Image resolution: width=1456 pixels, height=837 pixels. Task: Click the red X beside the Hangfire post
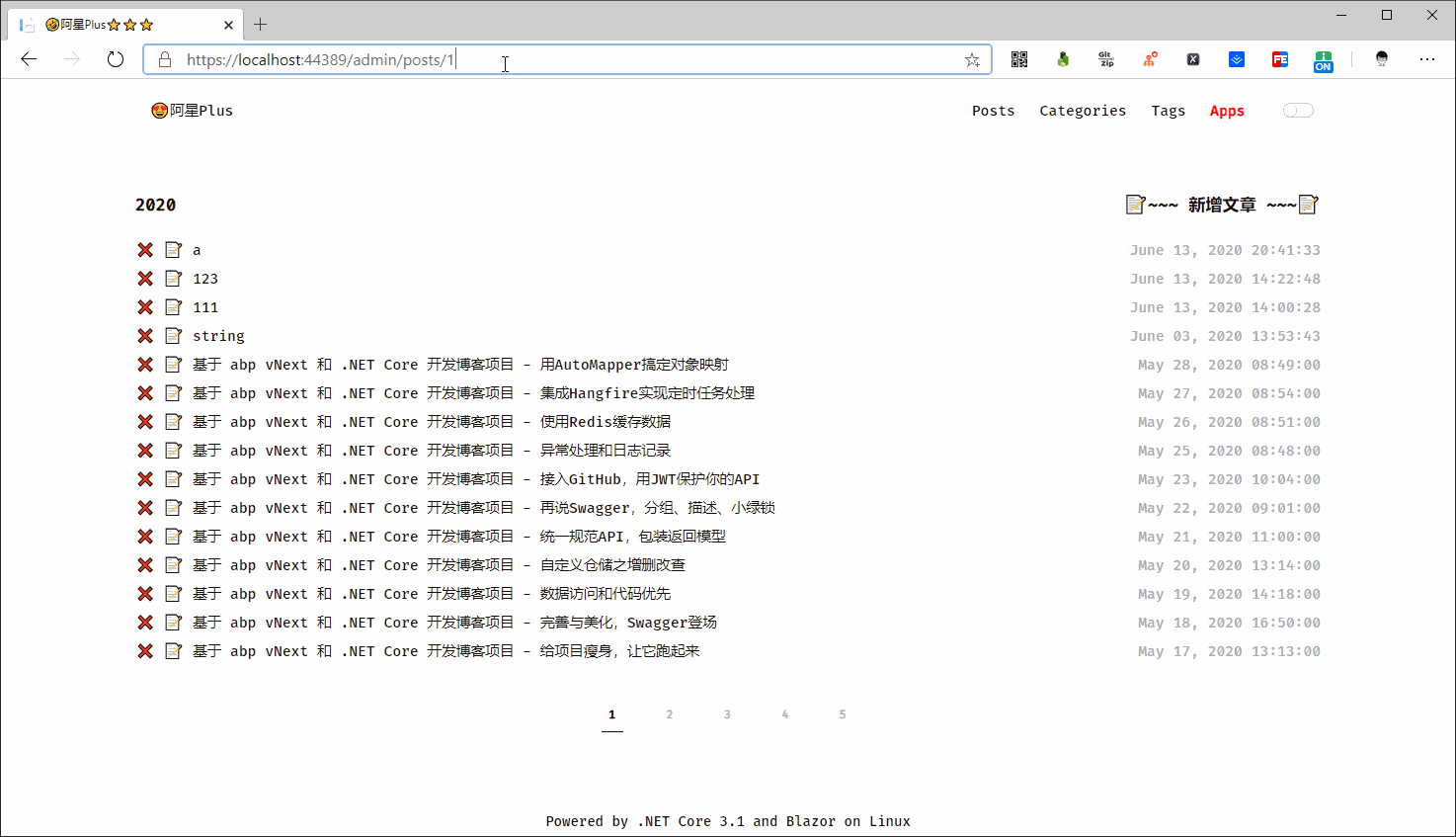pos(145,393)
